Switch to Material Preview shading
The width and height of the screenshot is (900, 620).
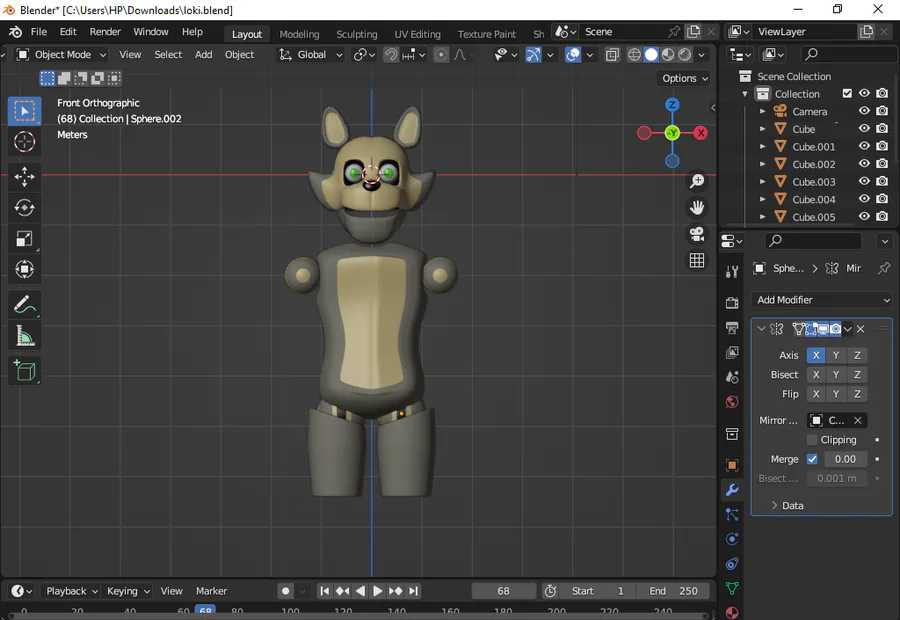click(x=668, y=55)
